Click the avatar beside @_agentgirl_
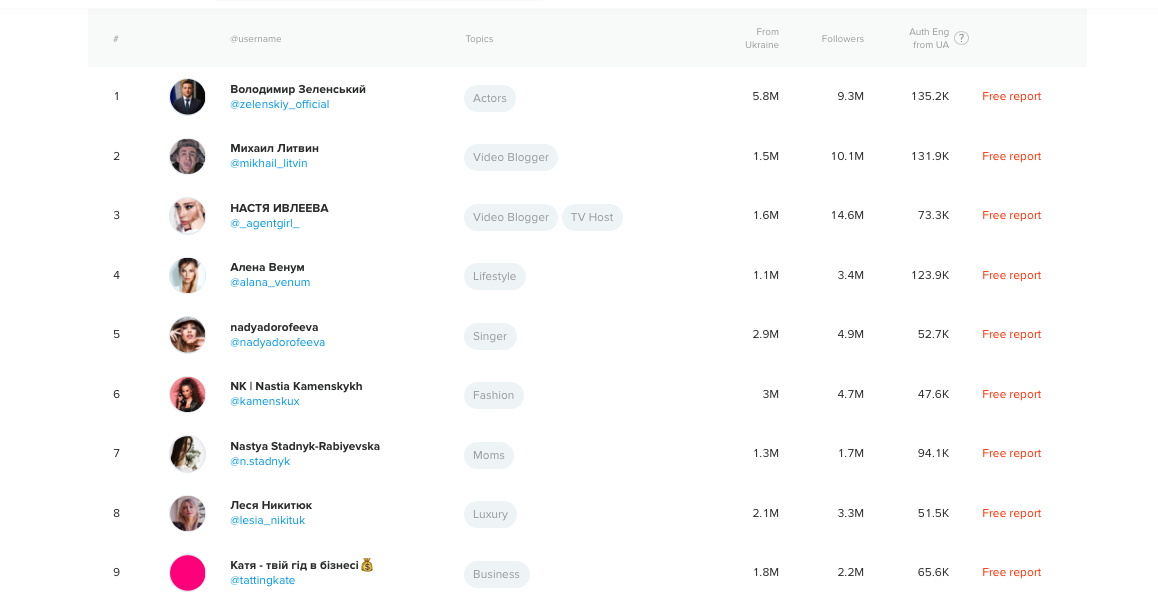 (187, 216)
